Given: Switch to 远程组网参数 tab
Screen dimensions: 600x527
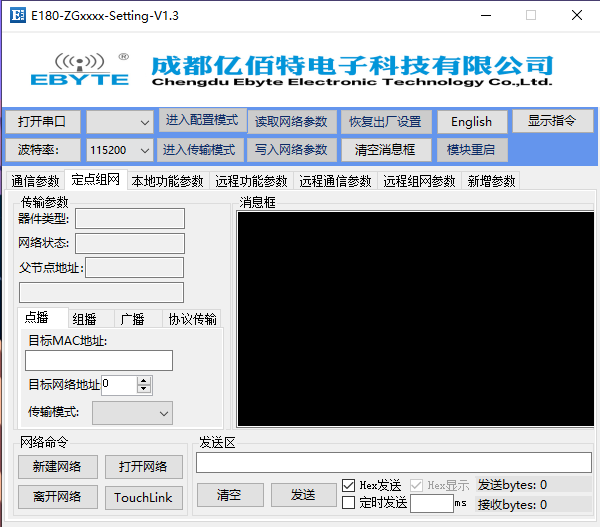Looking at the screenshot, I should [419, 181].
